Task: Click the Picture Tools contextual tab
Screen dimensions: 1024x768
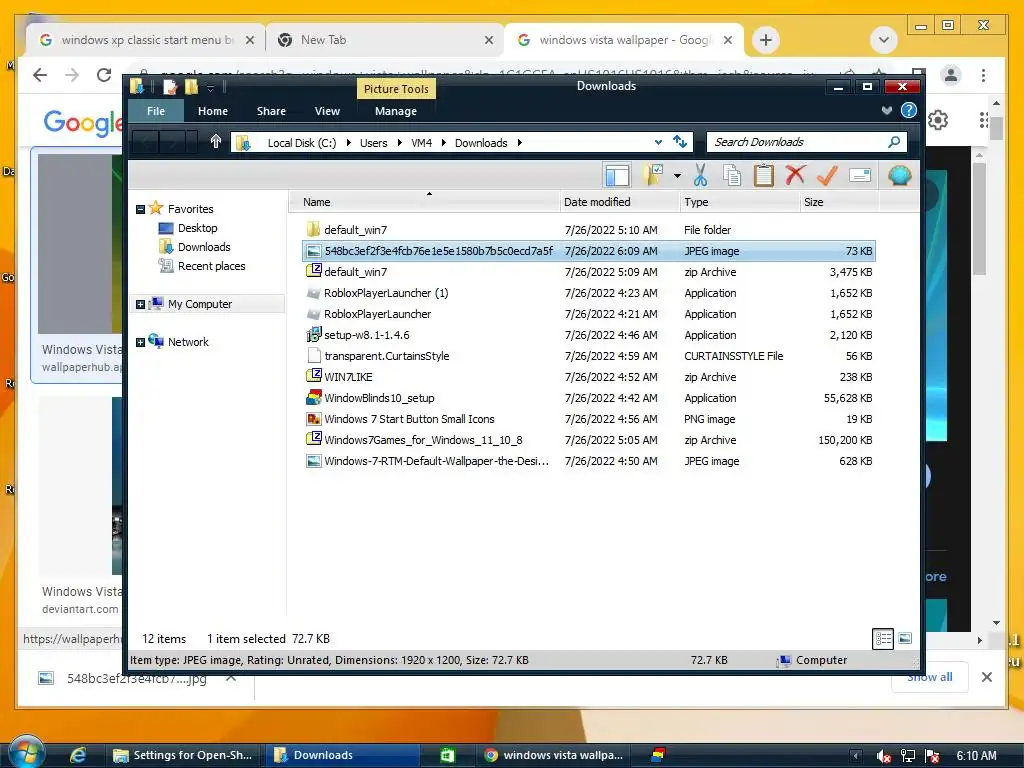Action: coord(396,89)
